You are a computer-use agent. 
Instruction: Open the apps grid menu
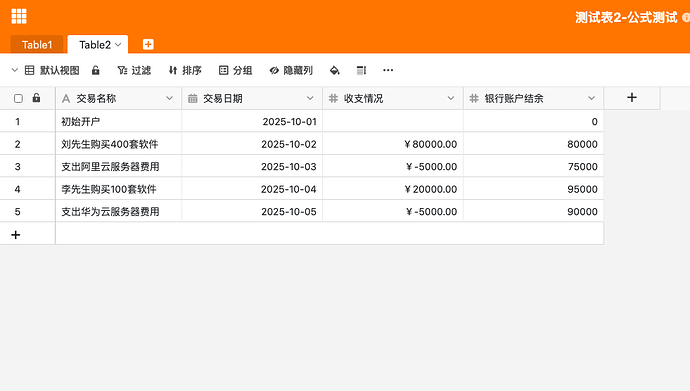[x=19, y=16]
